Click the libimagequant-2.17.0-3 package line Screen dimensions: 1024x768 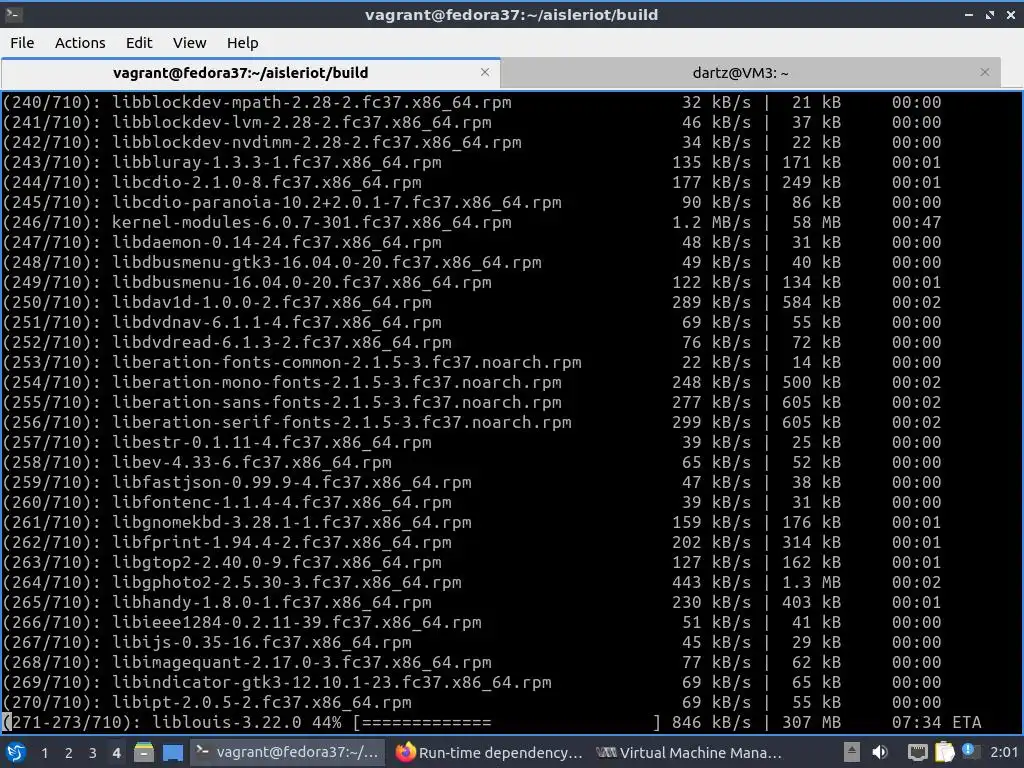coord(472,662)
